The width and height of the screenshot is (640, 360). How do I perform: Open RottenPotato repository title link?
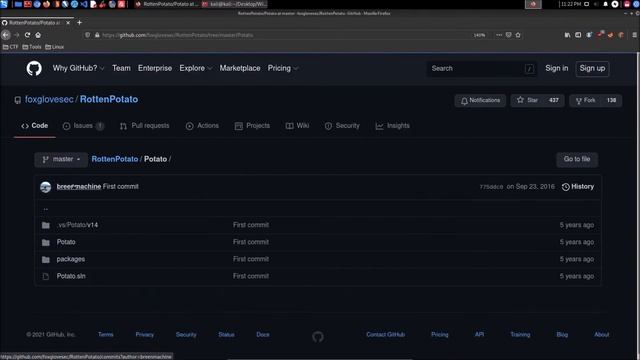point(109,99)
